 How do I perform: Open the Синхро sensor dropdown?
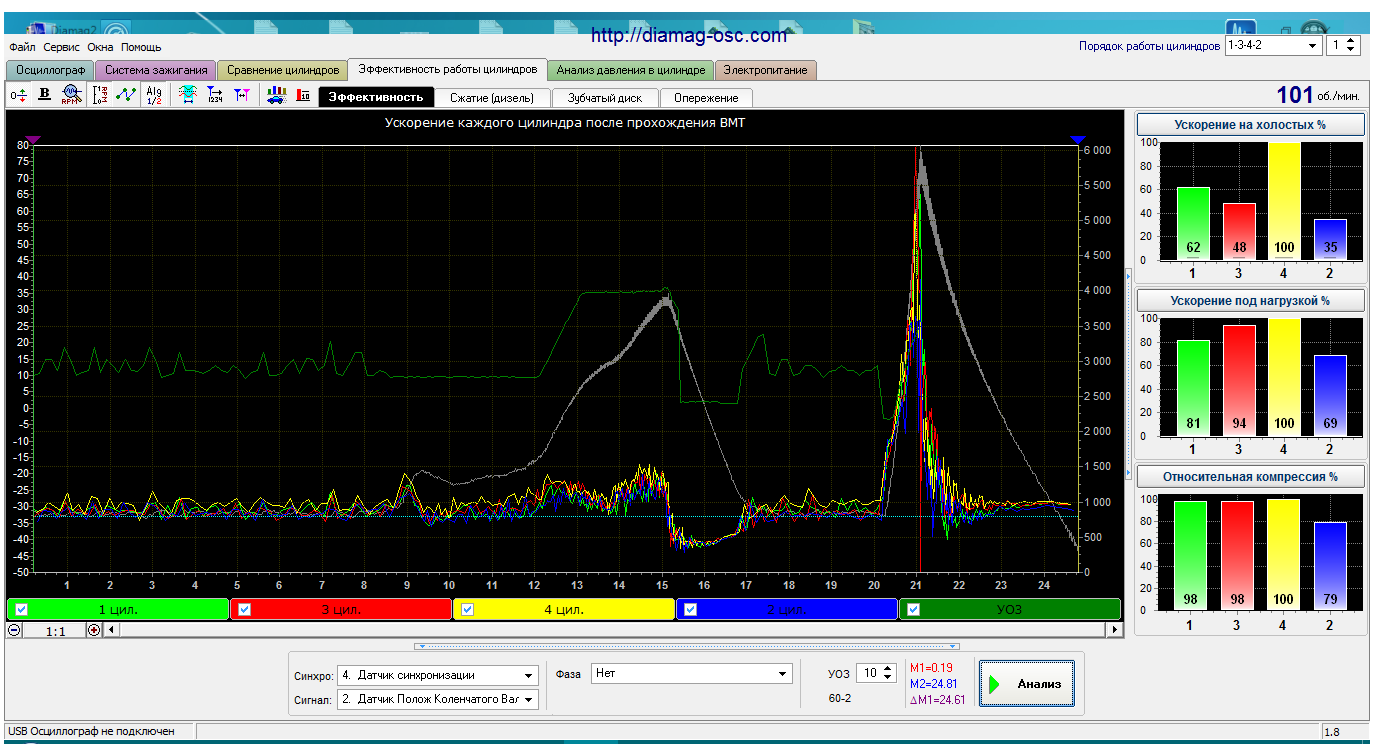pyautogui.click(x=438, y=675)
